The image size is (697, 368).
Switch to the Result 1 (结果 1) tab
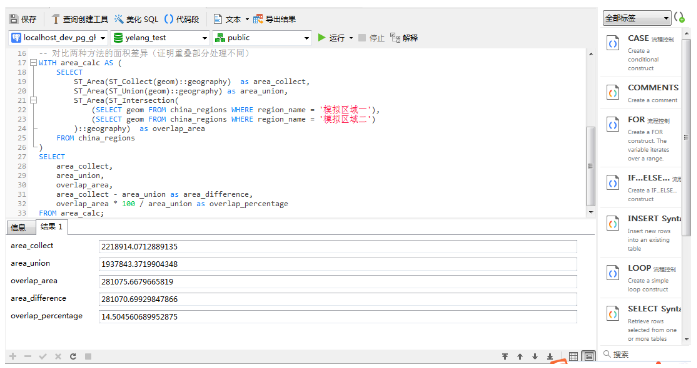click(51, 227)
